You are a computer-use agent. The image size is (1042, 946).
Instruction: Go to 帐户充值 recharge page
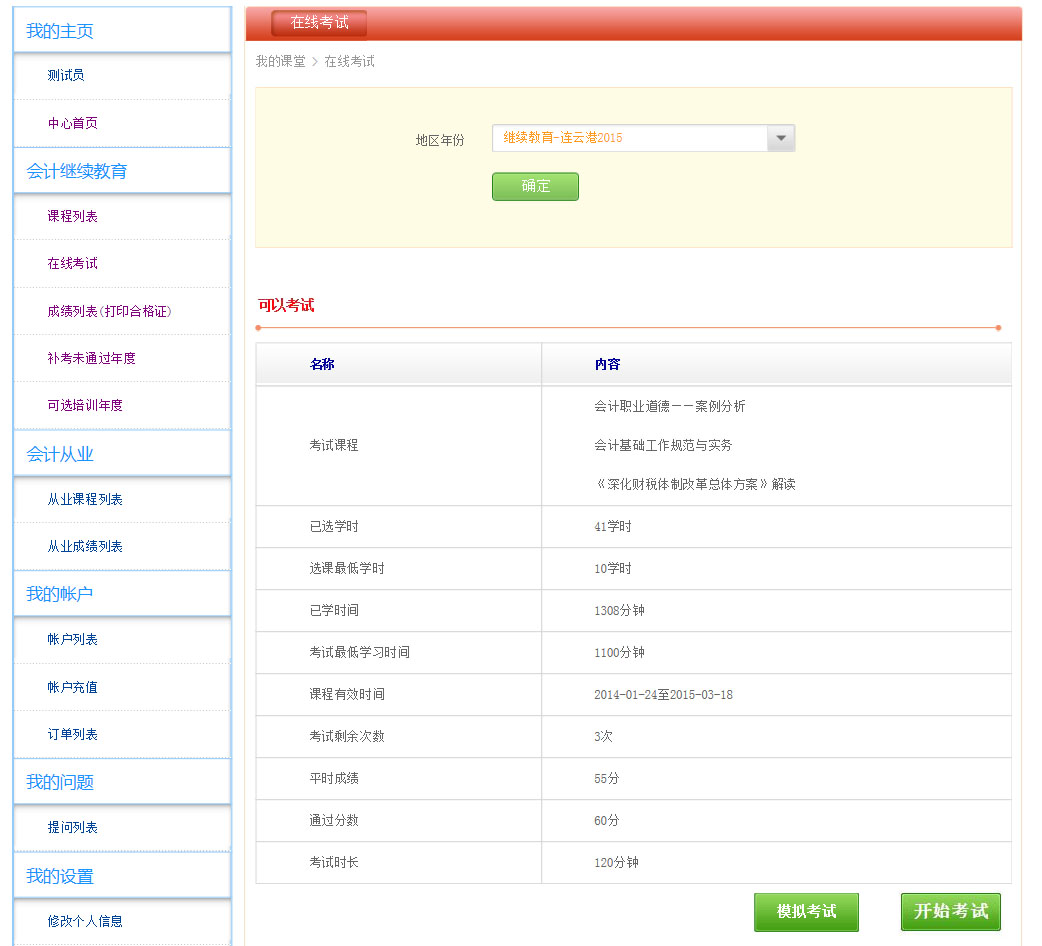[73, 688]
